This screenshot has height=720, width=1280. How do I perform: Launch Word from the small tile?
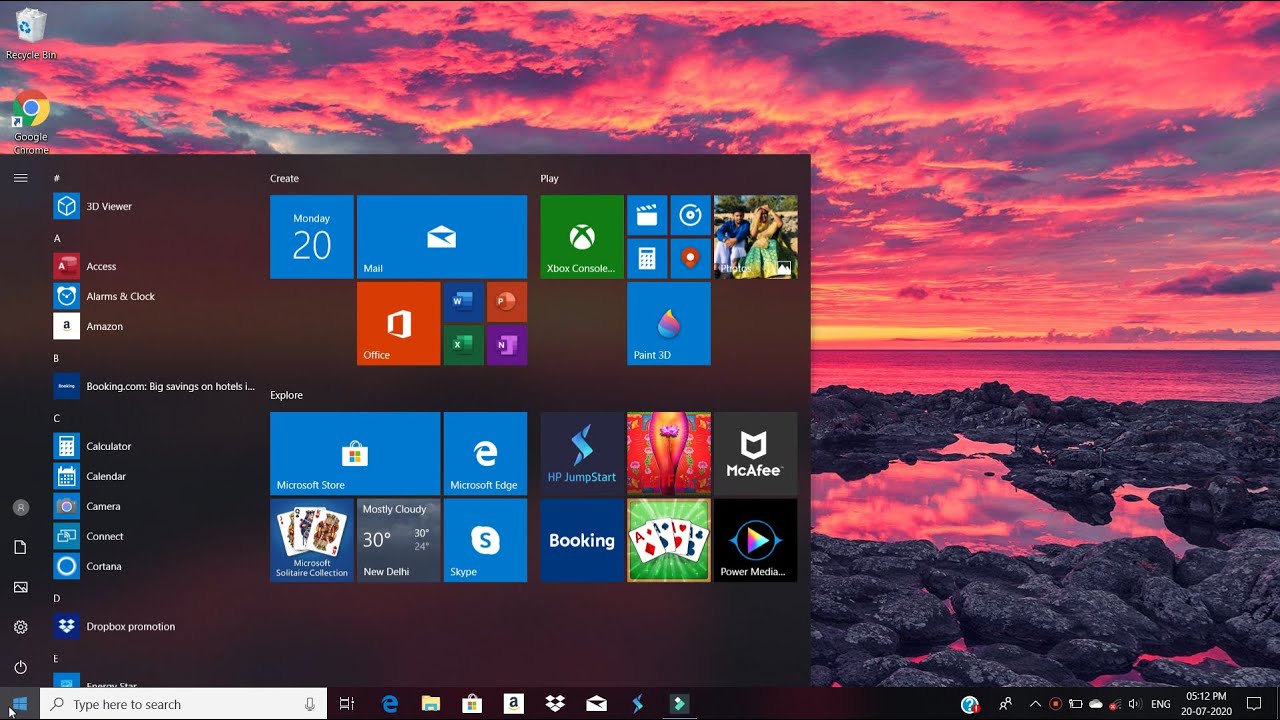[x=463, y=301]
